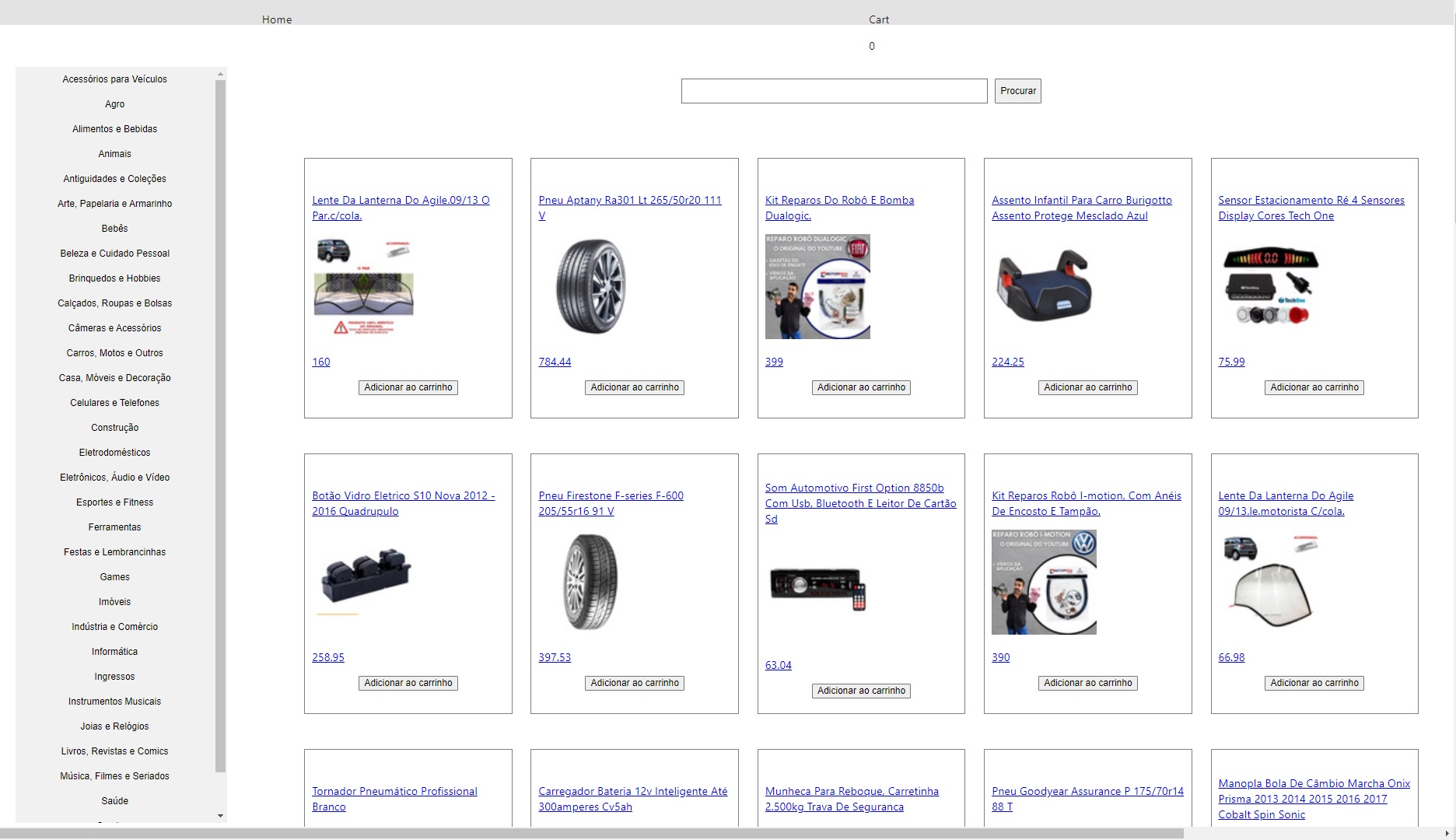Select Beleza e Cuidado Pessoal category
The image size is (1456, 840).
pyautogui.click(x=114, y=254)
